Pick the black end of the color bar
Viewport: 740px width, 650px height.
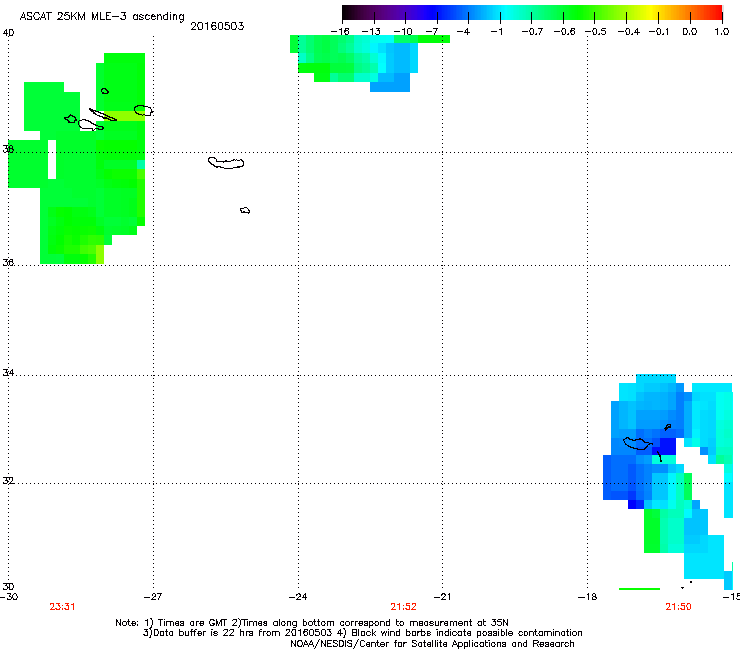pyautogui.click(x=348, y=12)
